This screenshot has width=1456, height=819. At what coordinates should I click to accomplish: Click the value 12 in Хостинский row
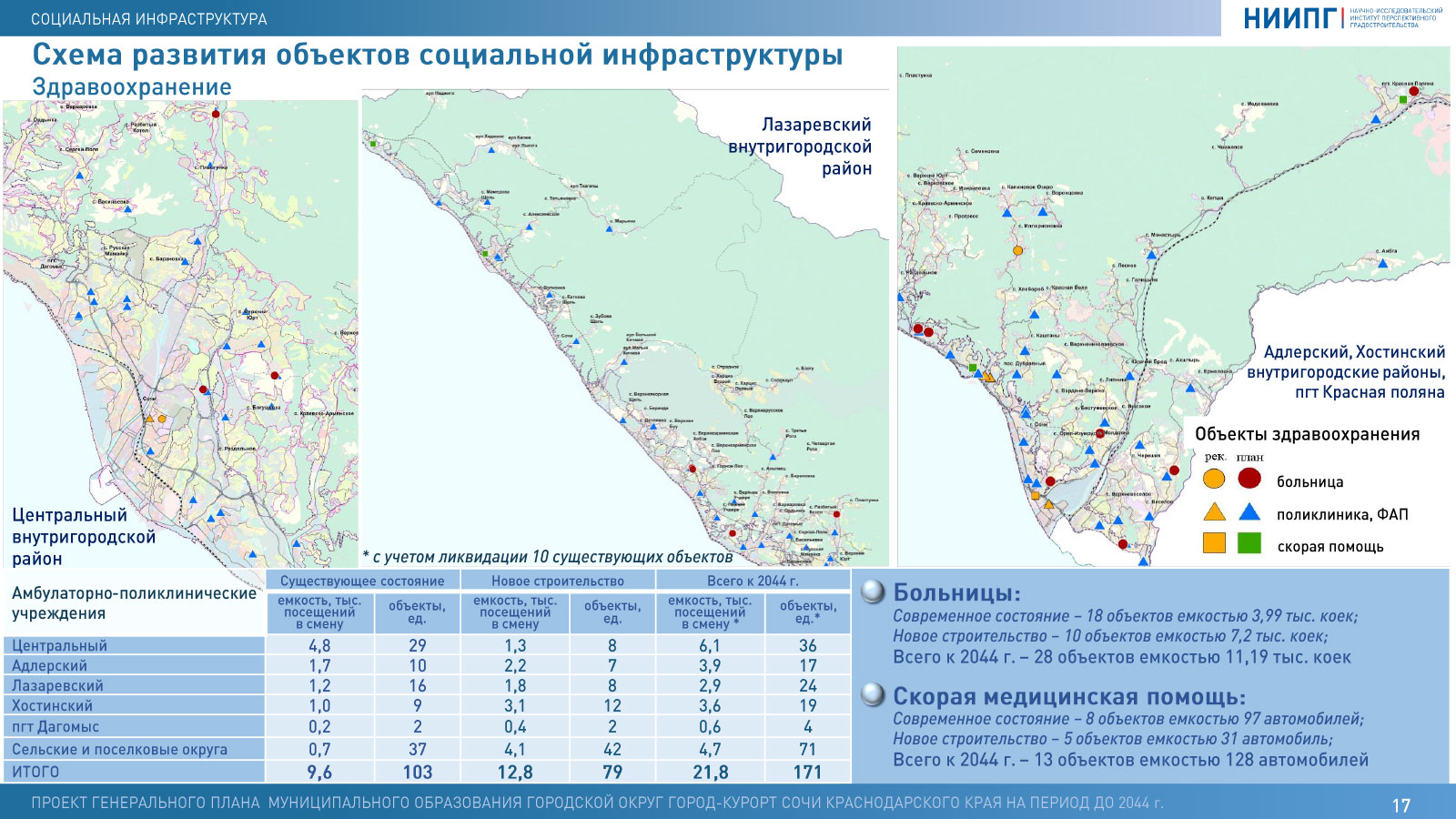coord(612,705)
